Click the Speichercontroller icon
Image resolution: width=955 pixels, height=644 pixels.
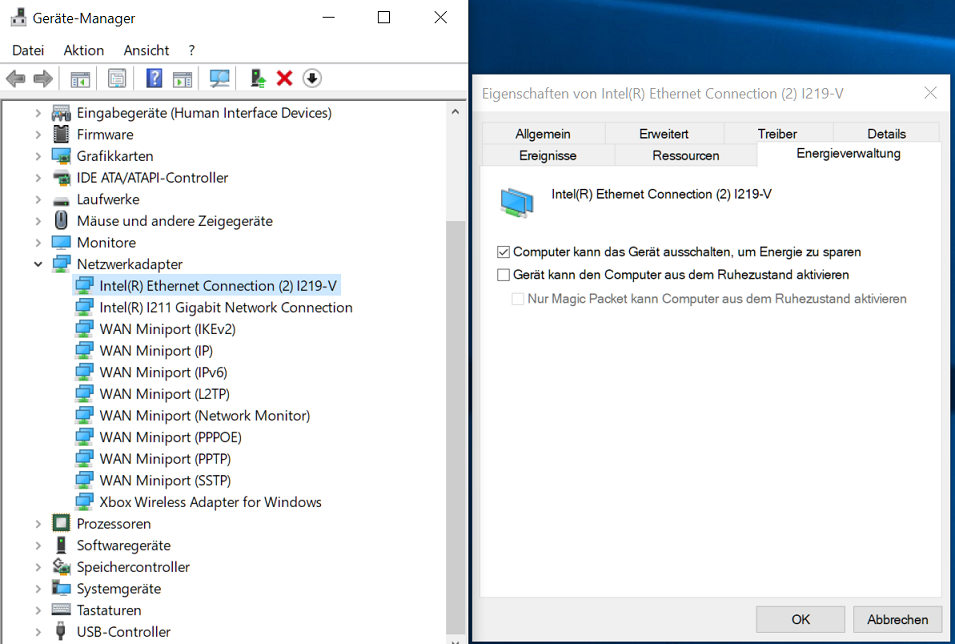click(61, 567)
